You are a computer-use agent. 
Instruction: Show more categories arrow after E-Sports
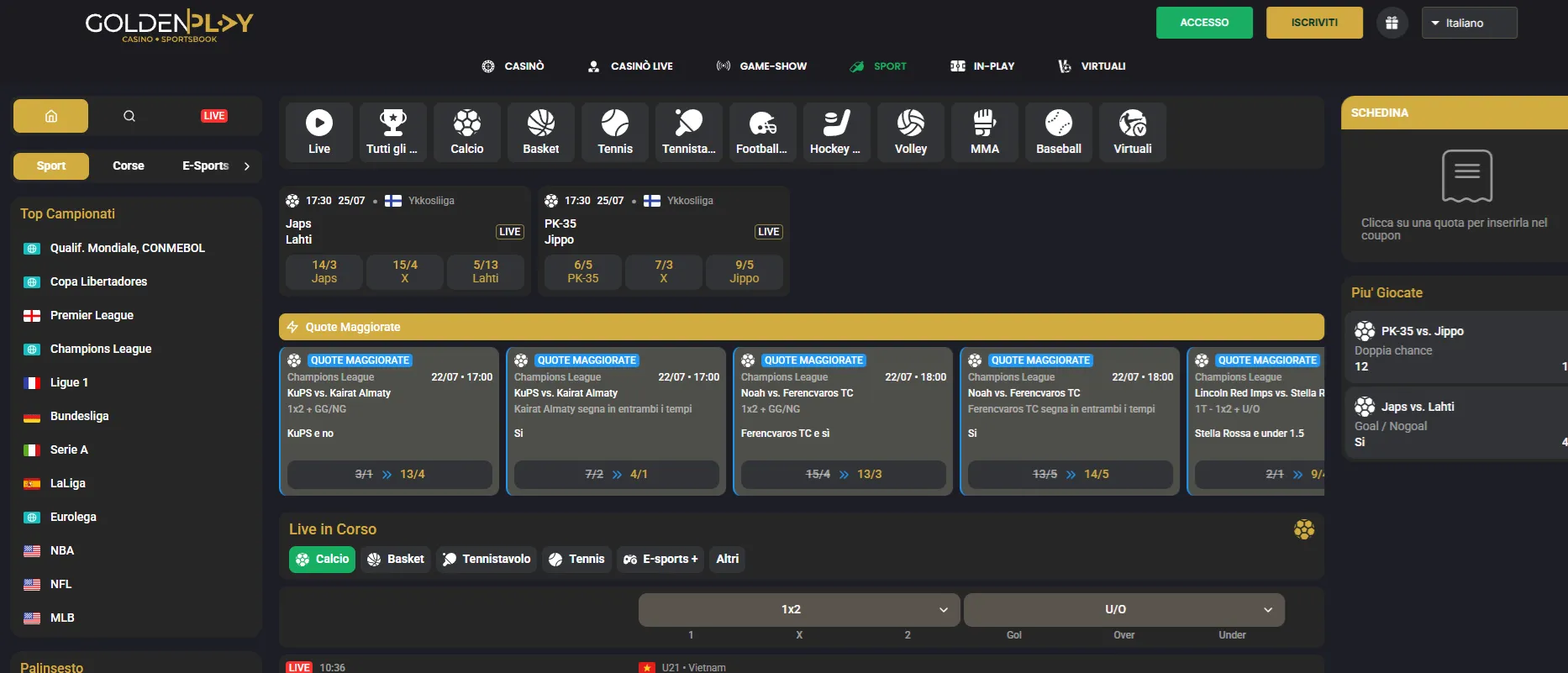(x=247, y=166)
